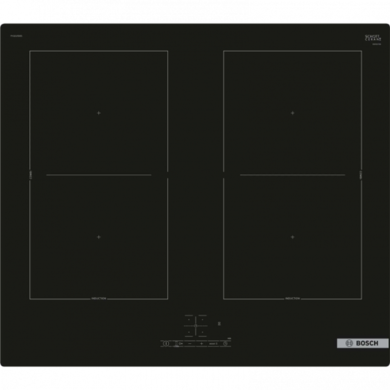Click the front-right cooking zone cross
Image resolution: width=390 pixels, height=390 pixels.
pyautogui.click(x=293, y=237)
